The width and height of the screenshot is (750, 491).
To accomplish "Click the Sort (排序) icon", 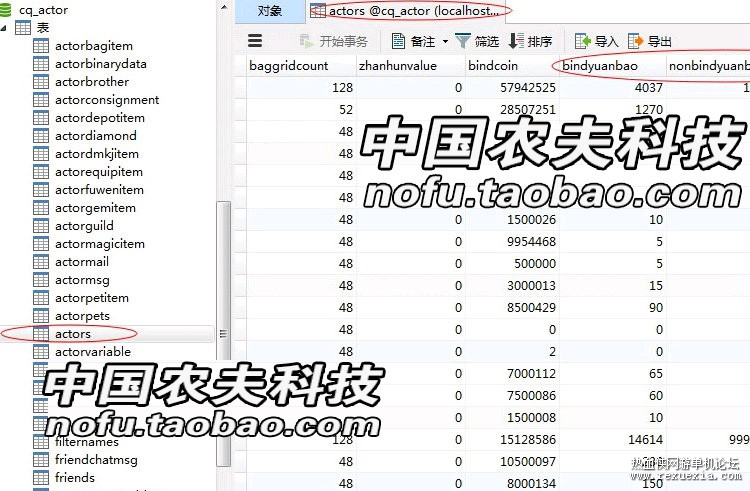I will 516,41.
